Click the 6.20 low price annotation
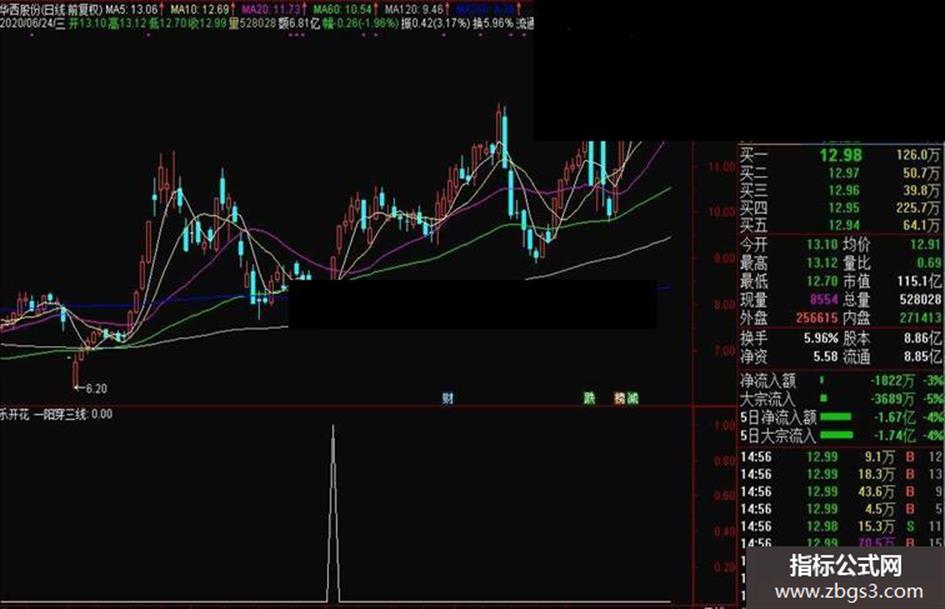This screenshot has height=609, width=945. pyautogui.click(x=91, y=389)
